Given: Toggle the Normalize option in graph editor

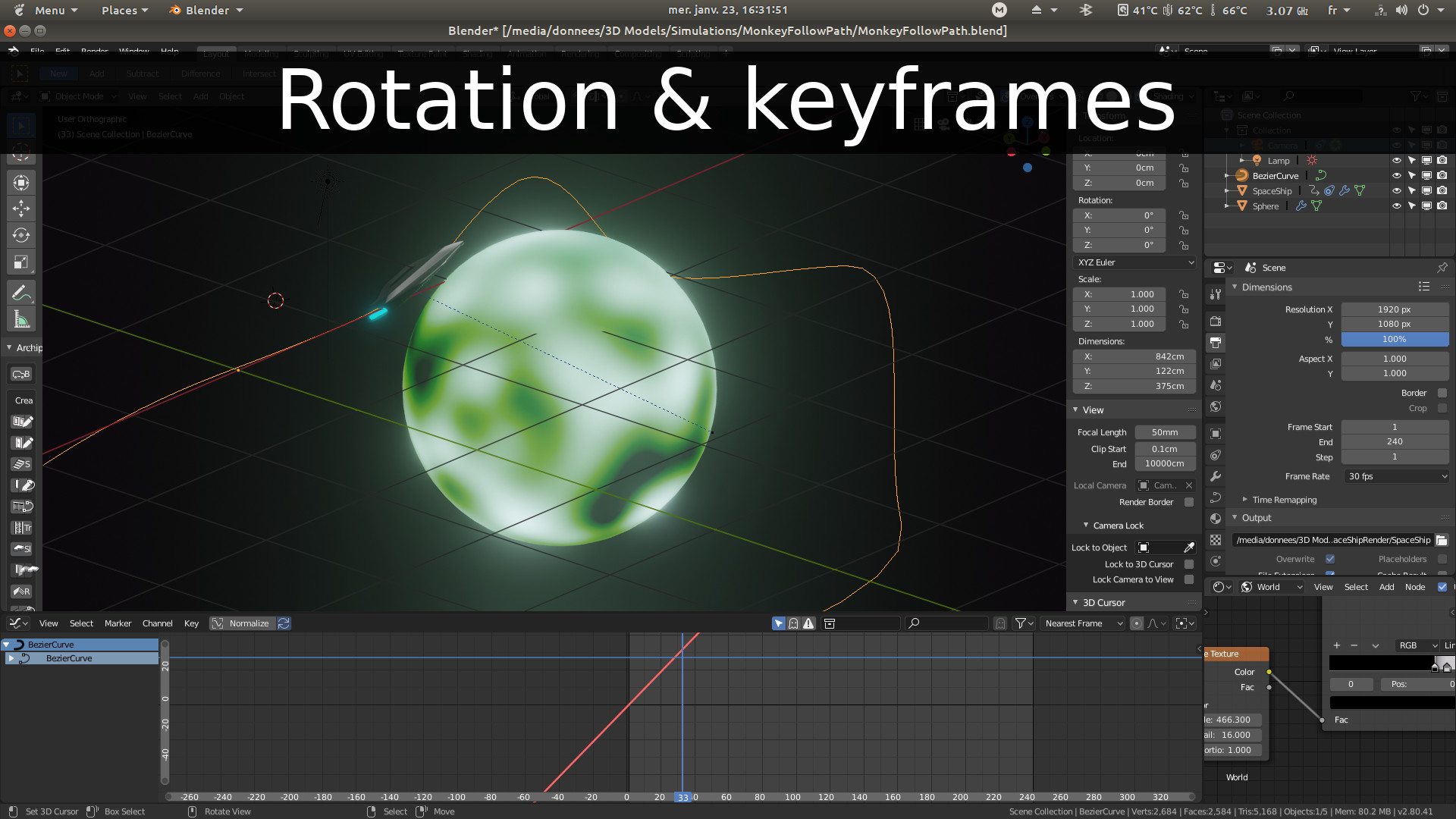Looking at the screenshot, I should [x=242, y=623].
